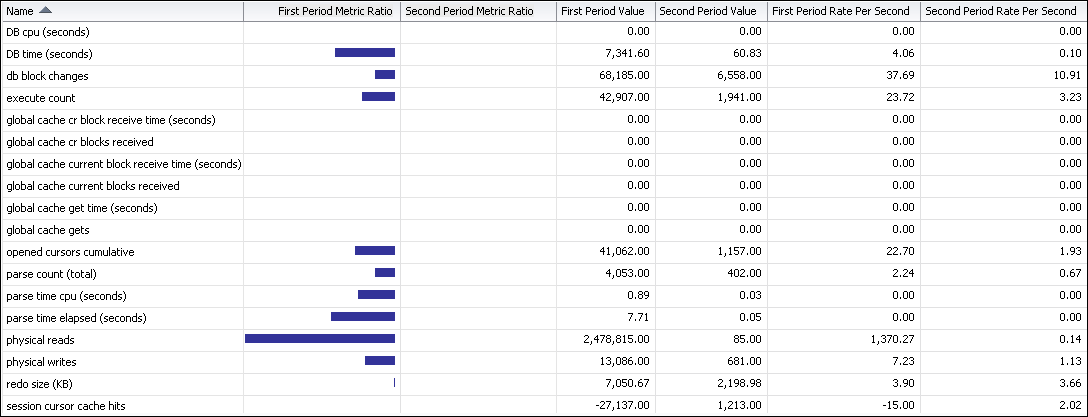
Task: Sort by Second Period Rate Per Second
Action: pyautogui.click(x=1003, y=11)
